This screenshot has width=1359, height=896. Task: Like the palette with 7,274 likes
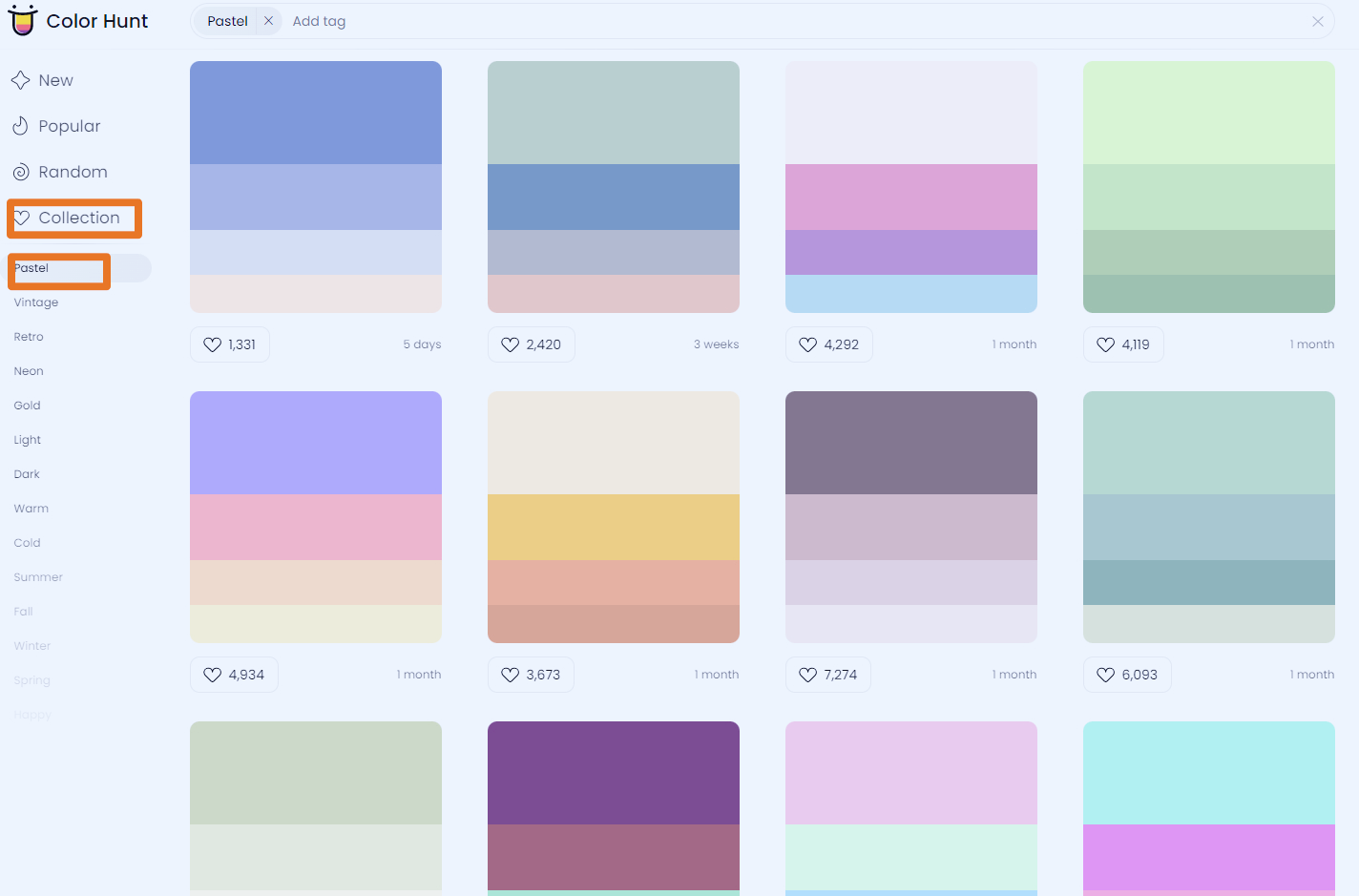coord(806,674)
